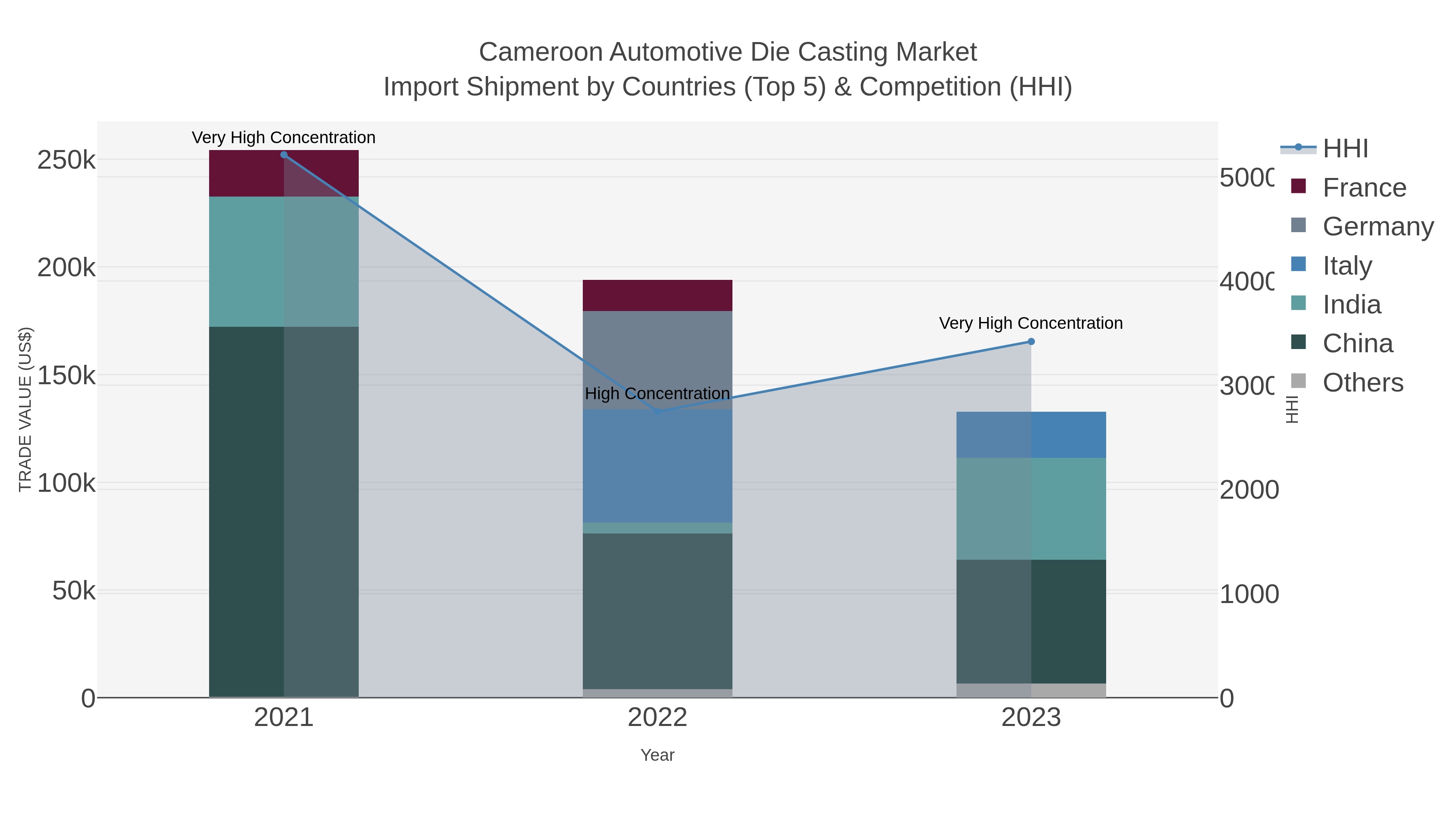The image size is (1456, 819).
Task: Click the 2023 Very High Concentration annotation
Action: tap(1031, 323)
